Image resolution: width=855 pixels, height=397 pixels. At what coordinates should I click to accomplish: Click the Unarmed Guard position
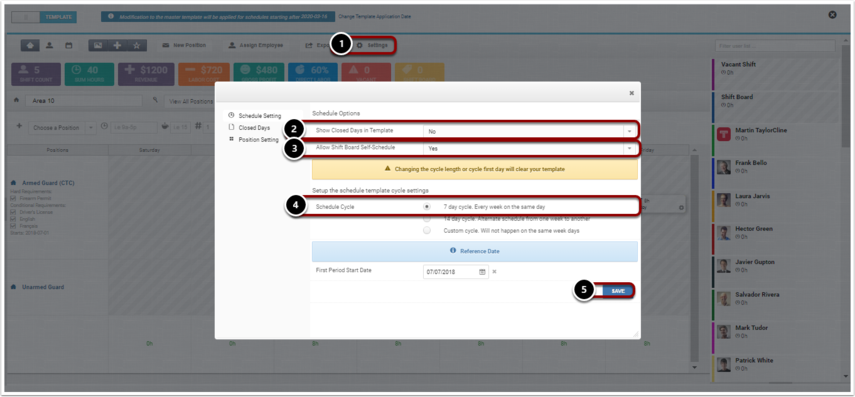43,287
